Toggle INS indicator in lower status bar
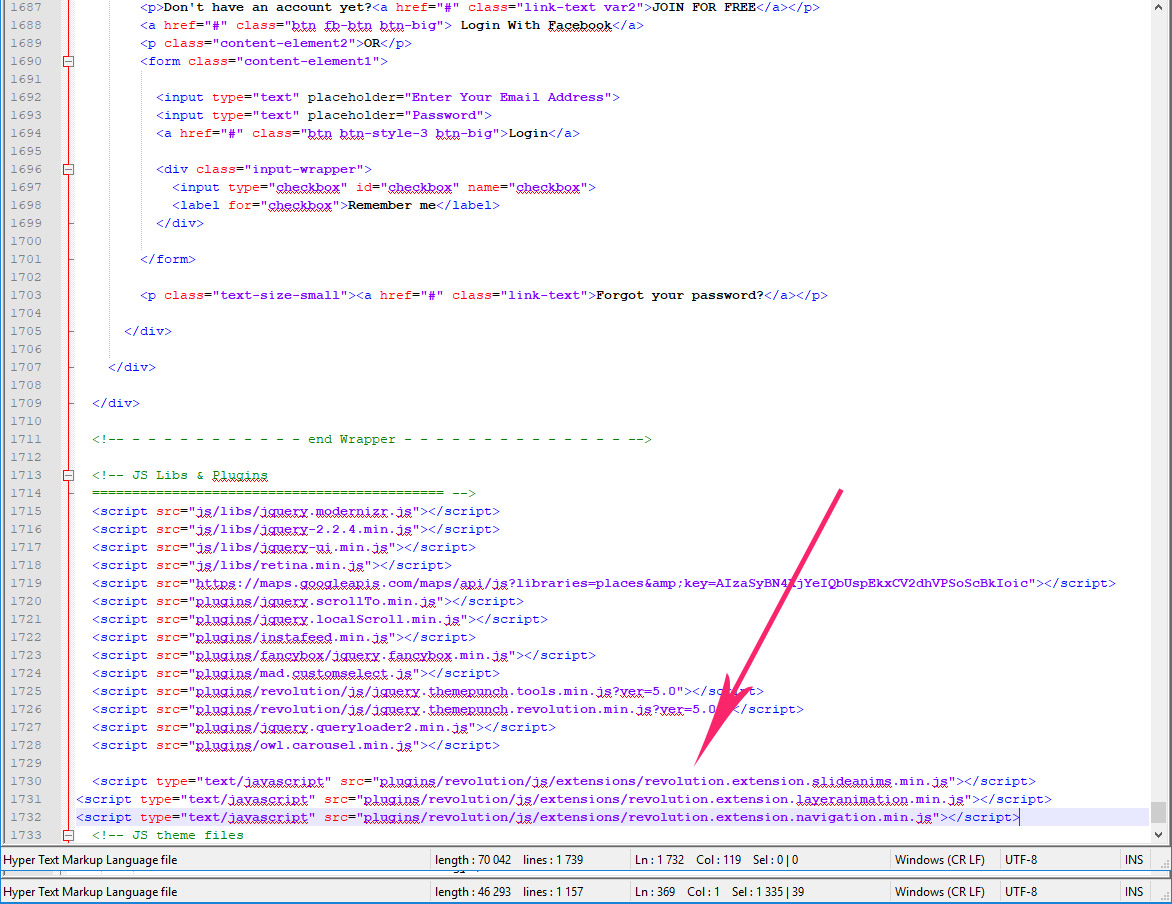Screen dimensions: 1172x904 tap(1133, 891)
